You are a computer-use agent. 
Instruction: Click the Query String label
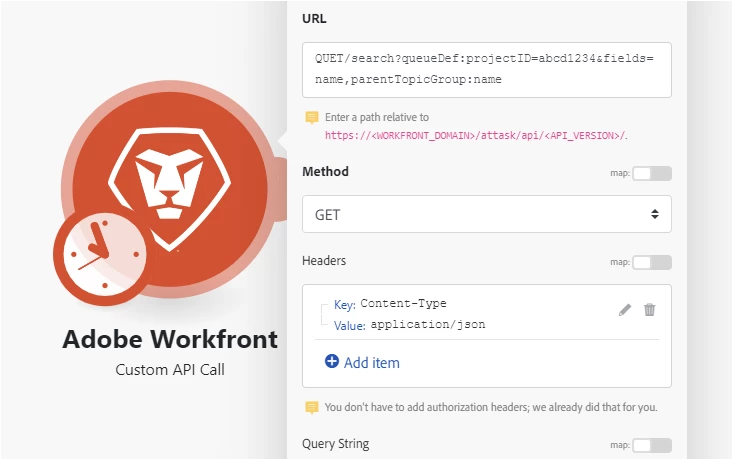click(336, 444)
